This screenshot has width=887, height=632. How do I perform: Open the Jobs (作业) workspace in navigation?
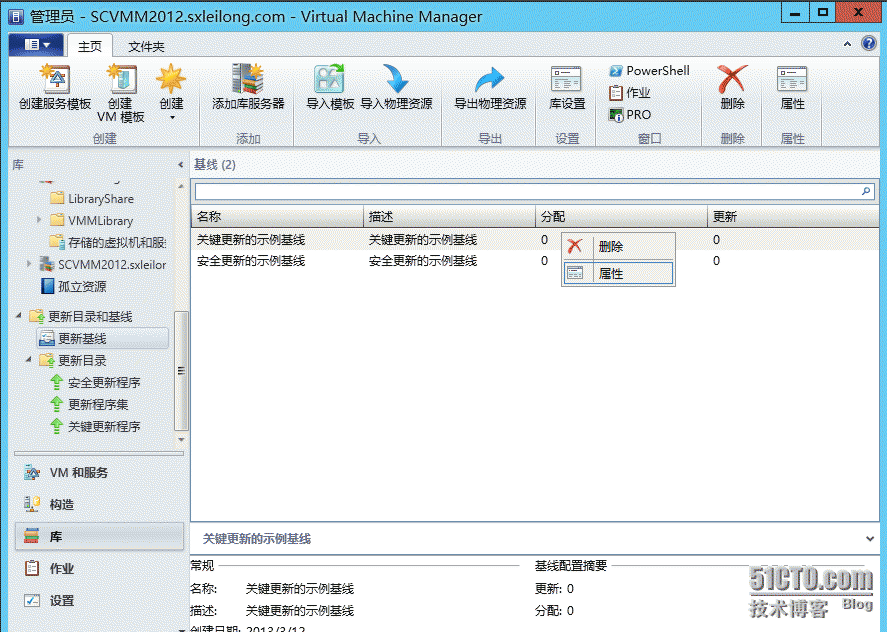tap(99, 568)
